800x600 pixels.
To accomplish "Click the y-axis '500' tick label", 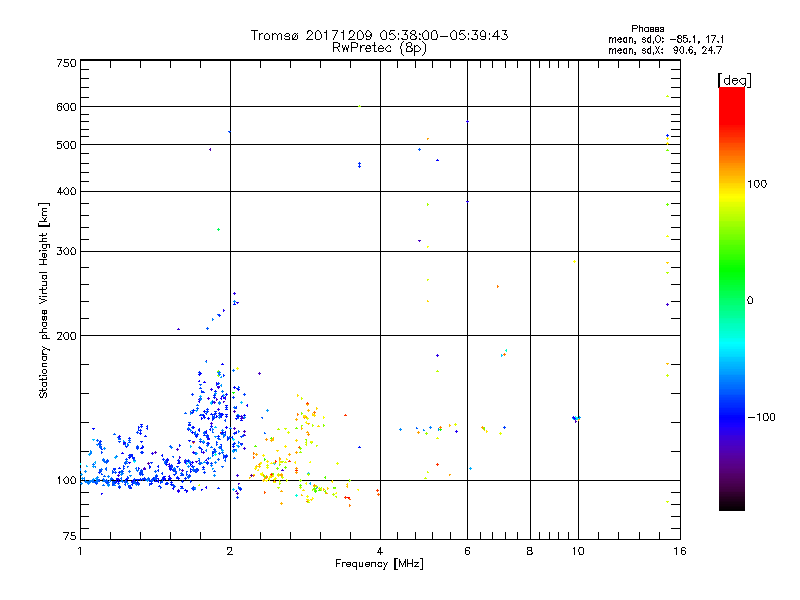I will 66,144.
